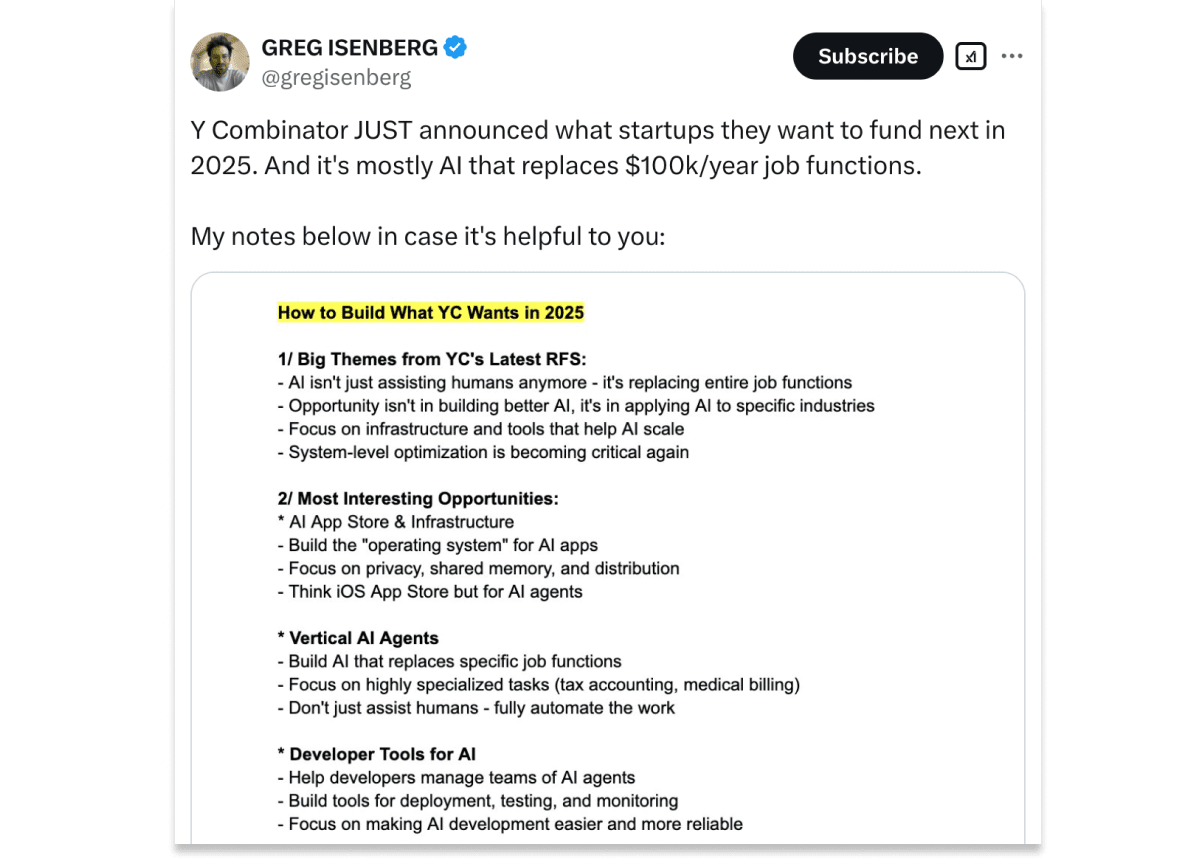
Task: Open the three-dot more options menu
Action: (x=1012, y=56)
